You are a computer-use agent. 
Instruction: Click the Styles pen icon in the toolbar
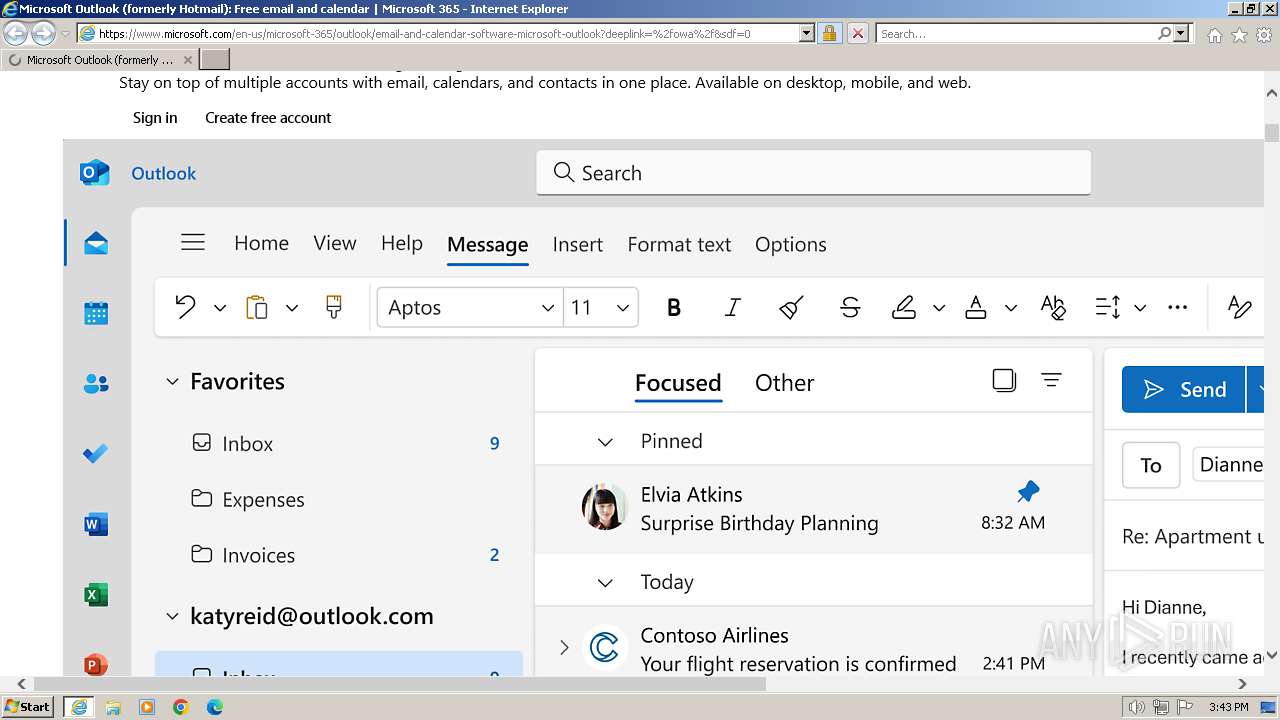(x=1240, y=307)
